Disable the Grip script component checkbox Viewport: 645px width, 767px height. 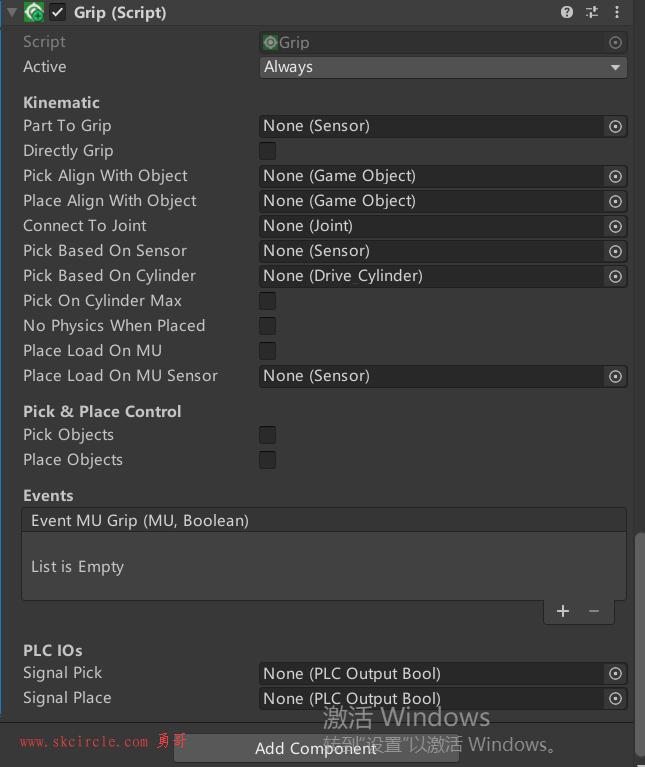coord(58,12)
